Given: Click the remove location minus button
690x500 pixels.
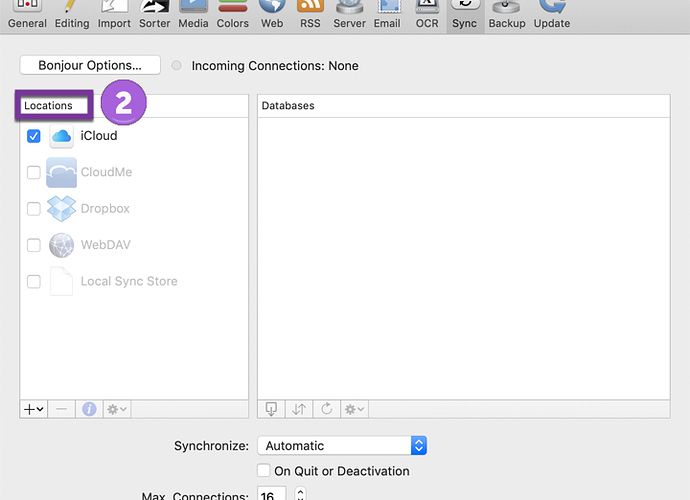Looking at the screenshot, I should click(62, 409).
